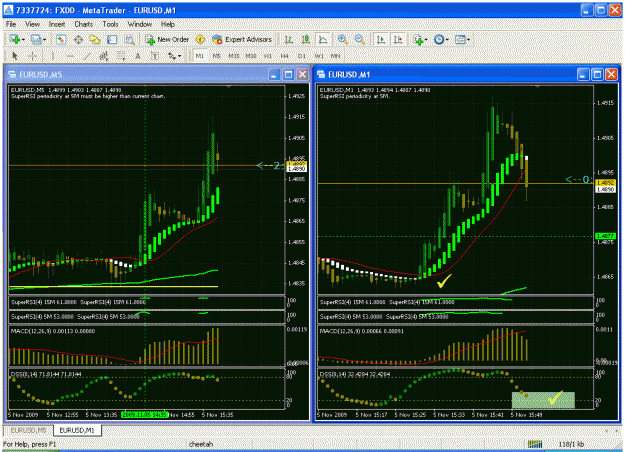Expand the New Chart dropdown arrow
This screenshot has height=452, width=625.
pos(23,40)
